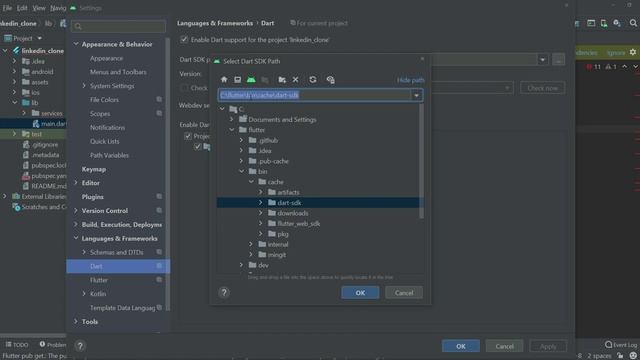Toggle show hidden files icon
The height and width of the screenshot is (360, 640).
click(331, 80)
